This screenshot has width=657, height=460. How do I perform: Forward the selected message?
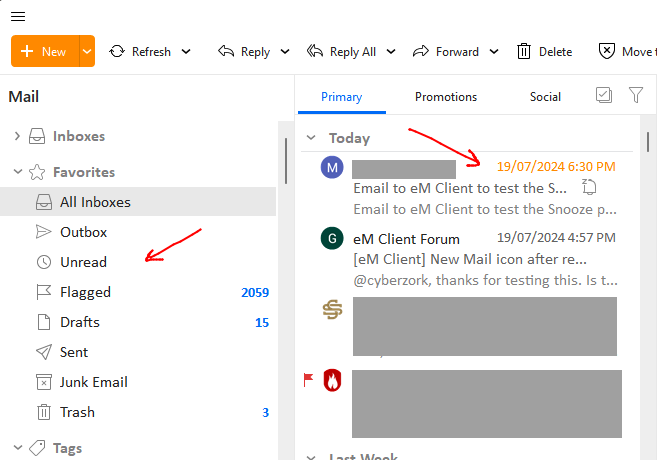coord(445,52)
